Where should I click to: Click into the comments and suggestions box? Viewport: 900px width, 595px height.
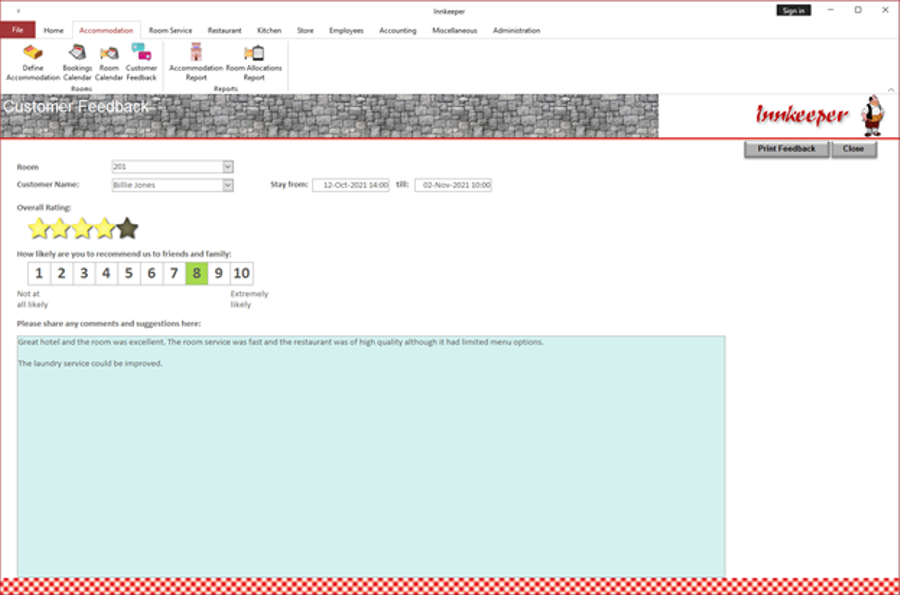coord(371,456)
